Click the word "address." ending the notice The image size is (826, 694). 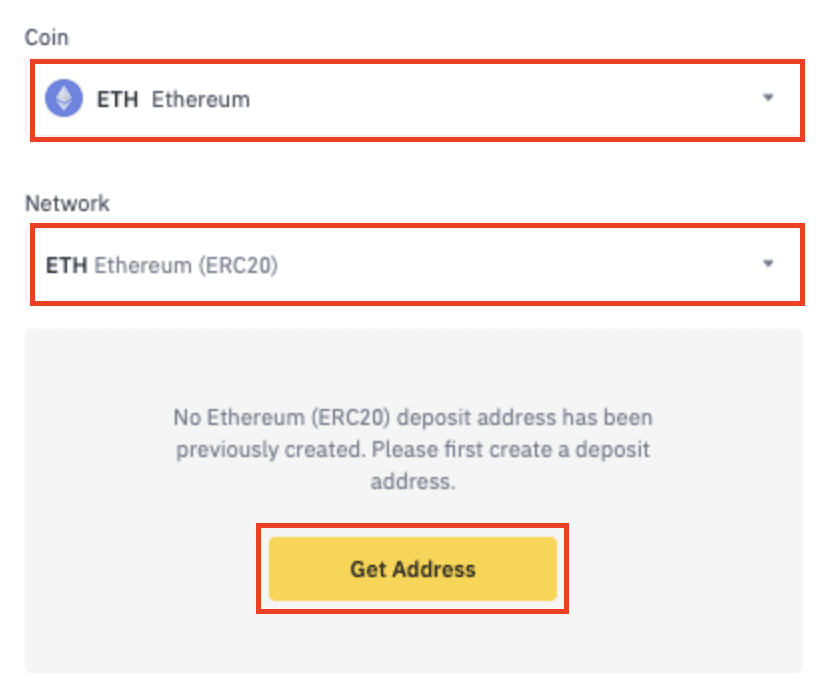(x=413, y=482)
